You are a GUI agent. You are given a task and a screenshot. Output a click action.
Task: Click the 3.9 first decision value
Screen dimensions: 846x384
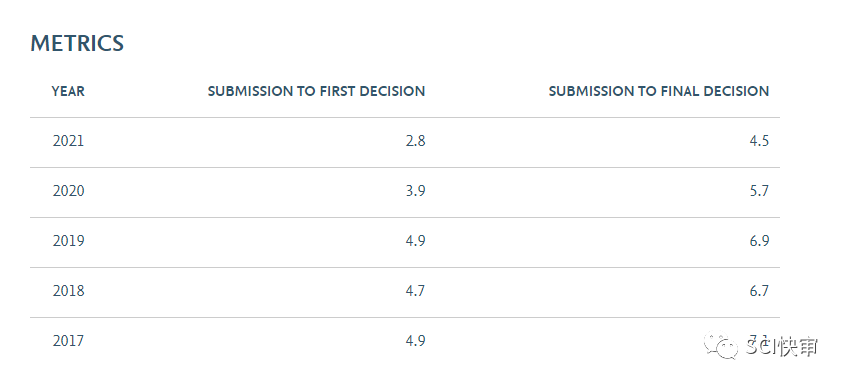pyautogui.click(x=415, y=191)
